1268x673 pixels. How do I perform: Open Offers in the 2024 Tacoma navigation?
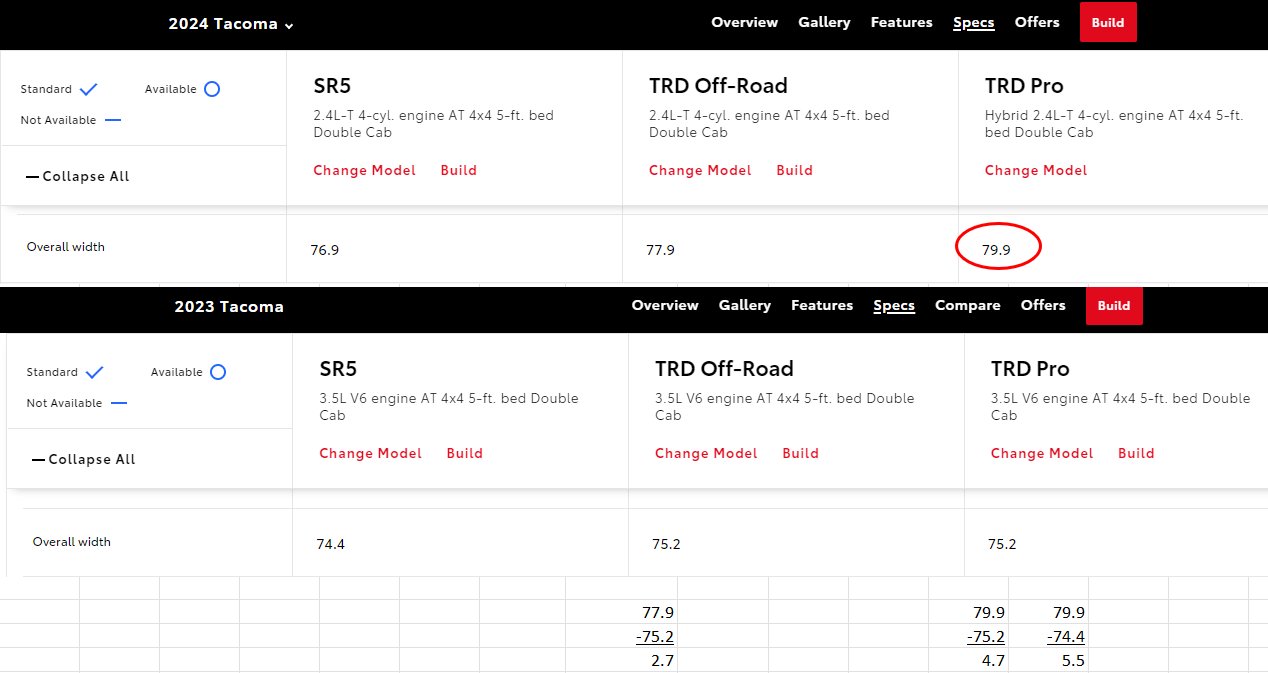[1037, 22]
